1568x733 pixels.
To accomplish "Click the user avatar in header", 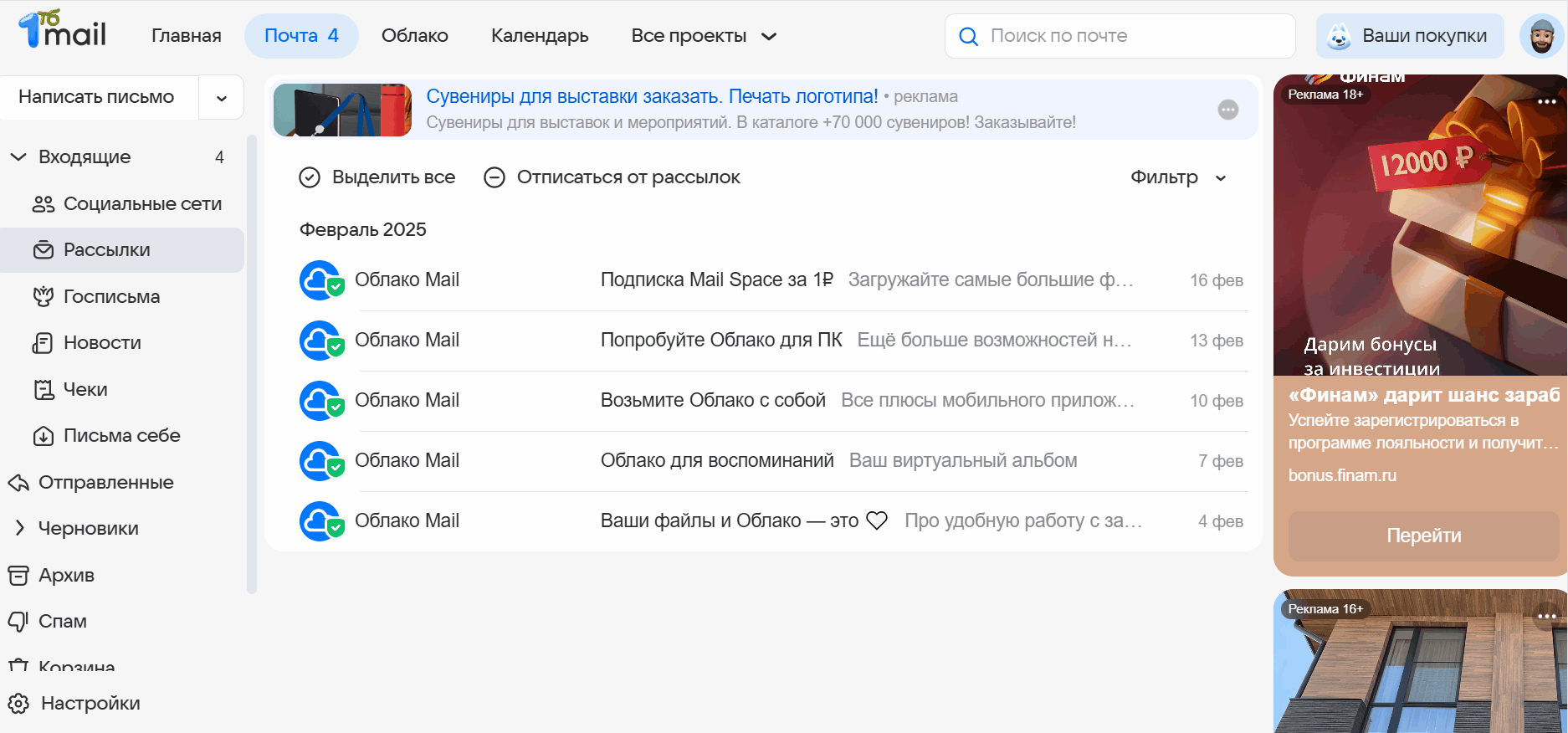I will pyautogui.click(x=1542, y=36).
